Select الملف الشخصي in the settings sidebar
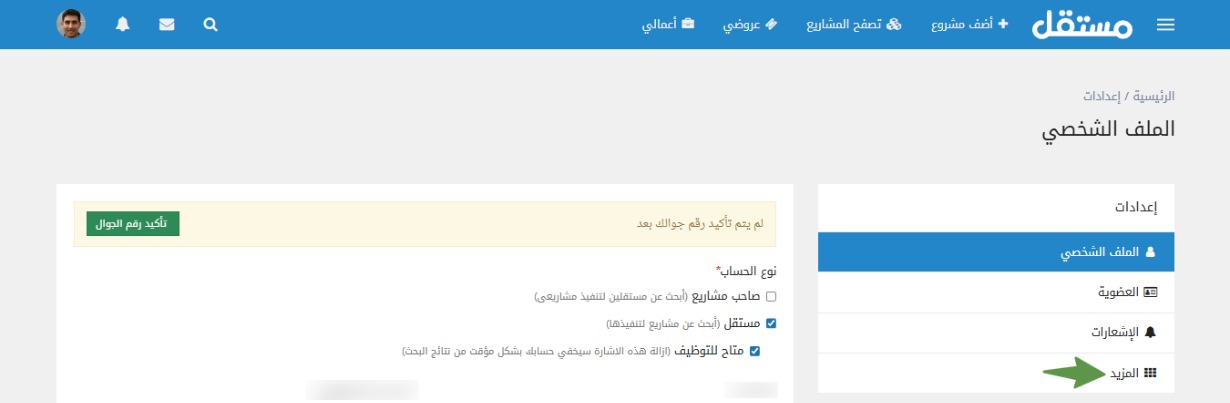The width and height of the screenshot is (1230, 403). [x=996, y=252]
